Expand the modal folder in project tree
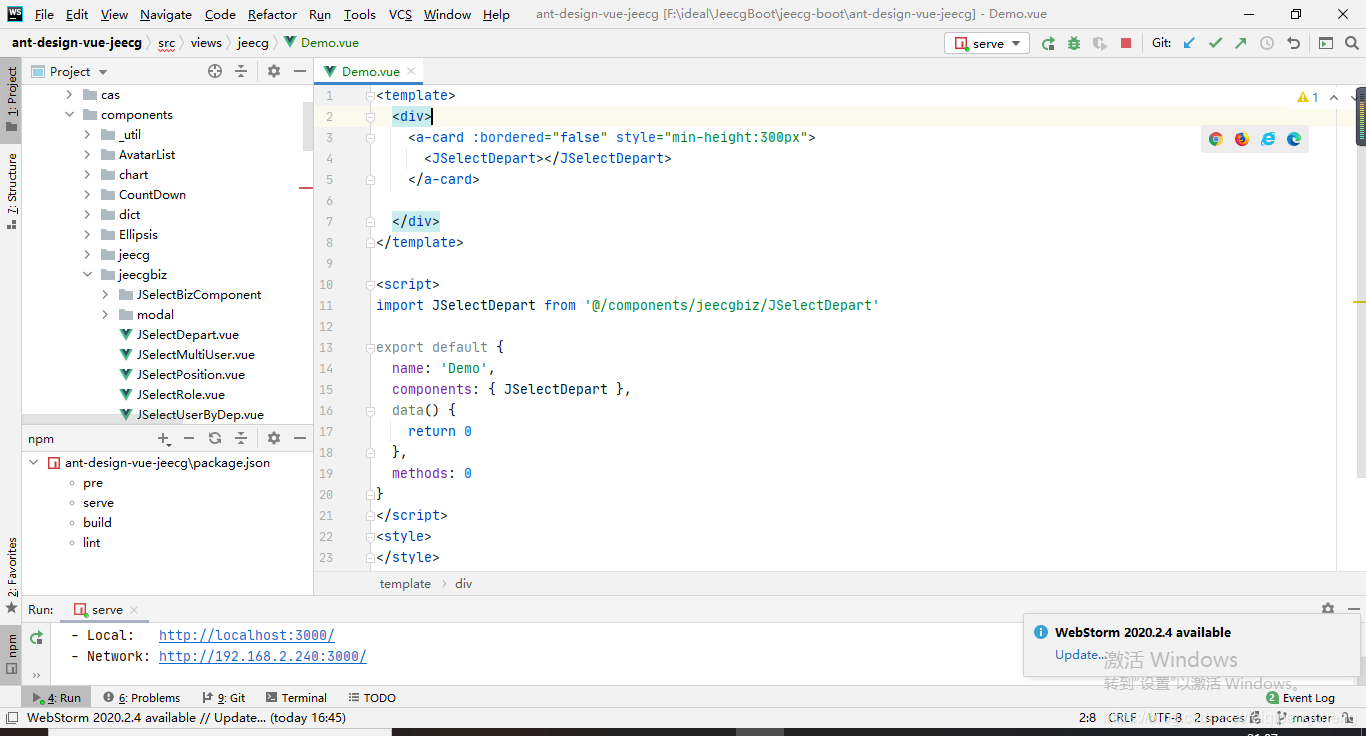This screenshot has width=1366, height=736. (x=104, y=314)
